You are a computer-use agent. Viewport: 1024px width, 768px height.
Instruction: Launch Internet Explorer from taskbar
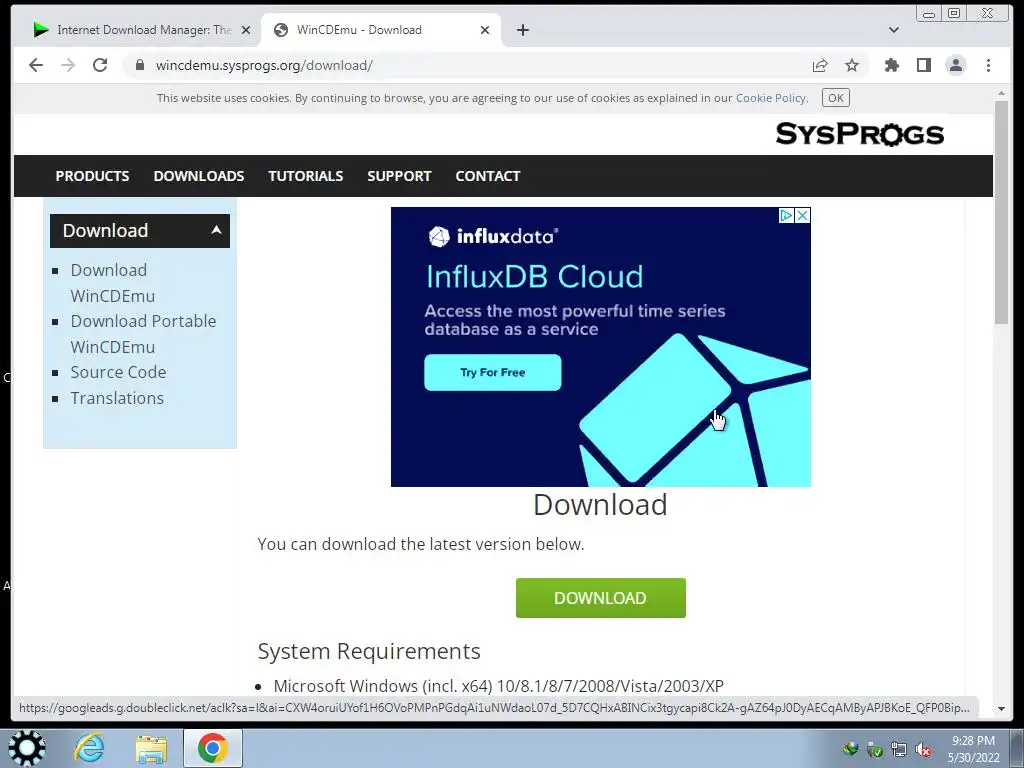click(x=89, y=748)
